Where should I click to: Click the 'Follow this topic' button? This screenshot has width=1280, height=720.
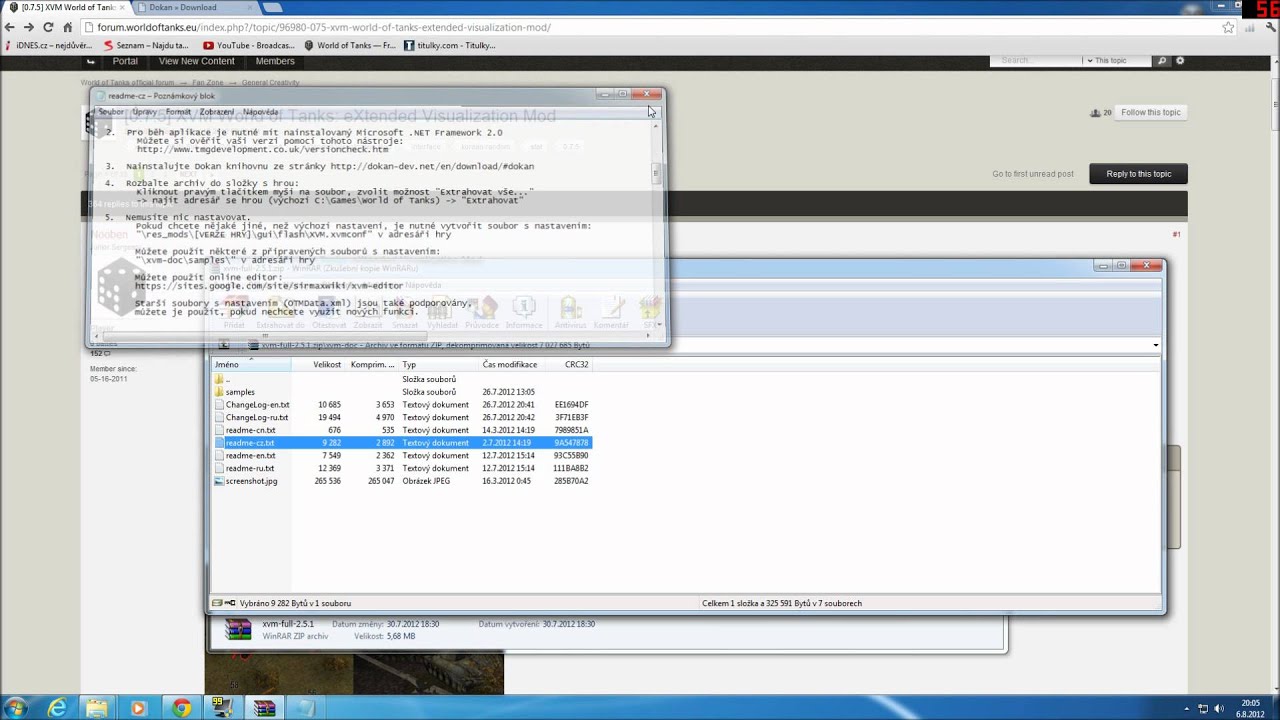1150,112
